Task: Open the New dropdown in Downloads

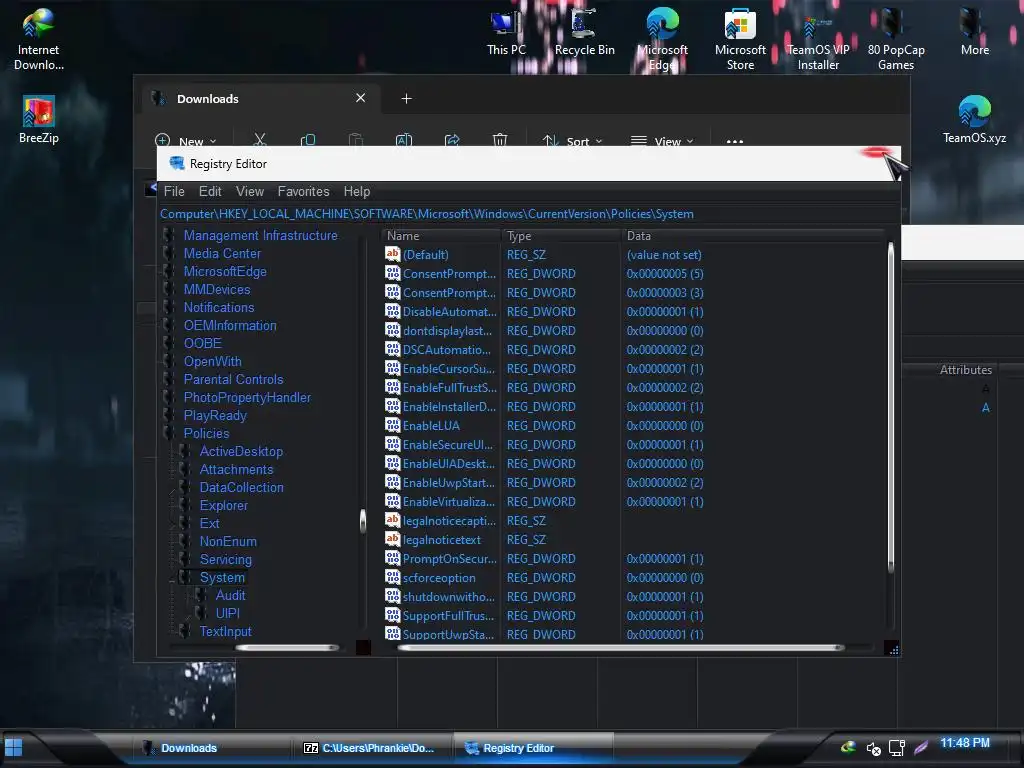Action: point(185,141)
